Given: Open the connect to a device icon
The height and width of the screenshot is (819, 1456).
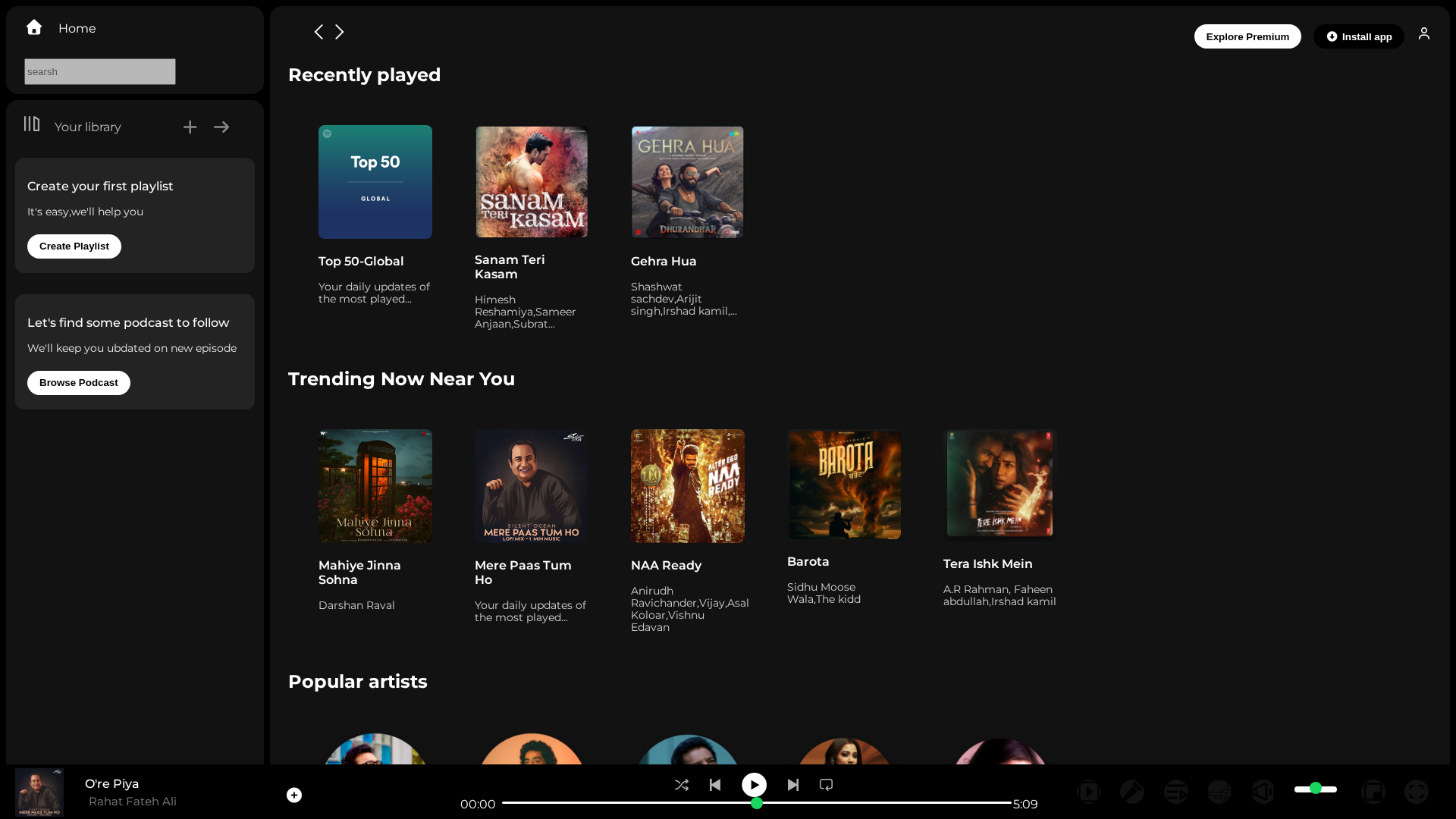Looking at the screenshot, I should click(x=1219, y=792).
